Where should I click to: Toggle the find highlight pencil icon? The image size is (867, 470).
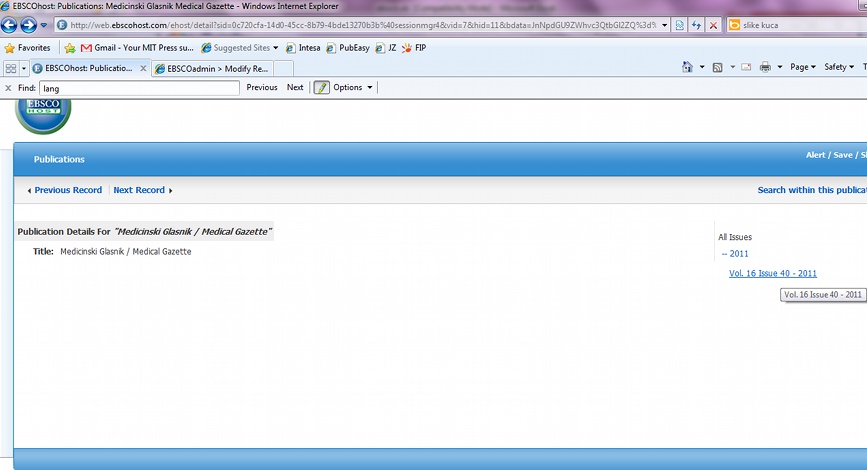pyautogui.click(x=321, y=88)
